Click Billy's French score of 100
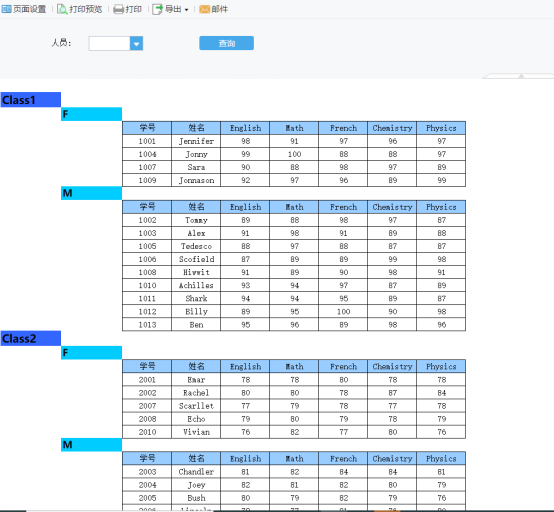Viewport: 554px width, 512px height. [x=343, y=312]
